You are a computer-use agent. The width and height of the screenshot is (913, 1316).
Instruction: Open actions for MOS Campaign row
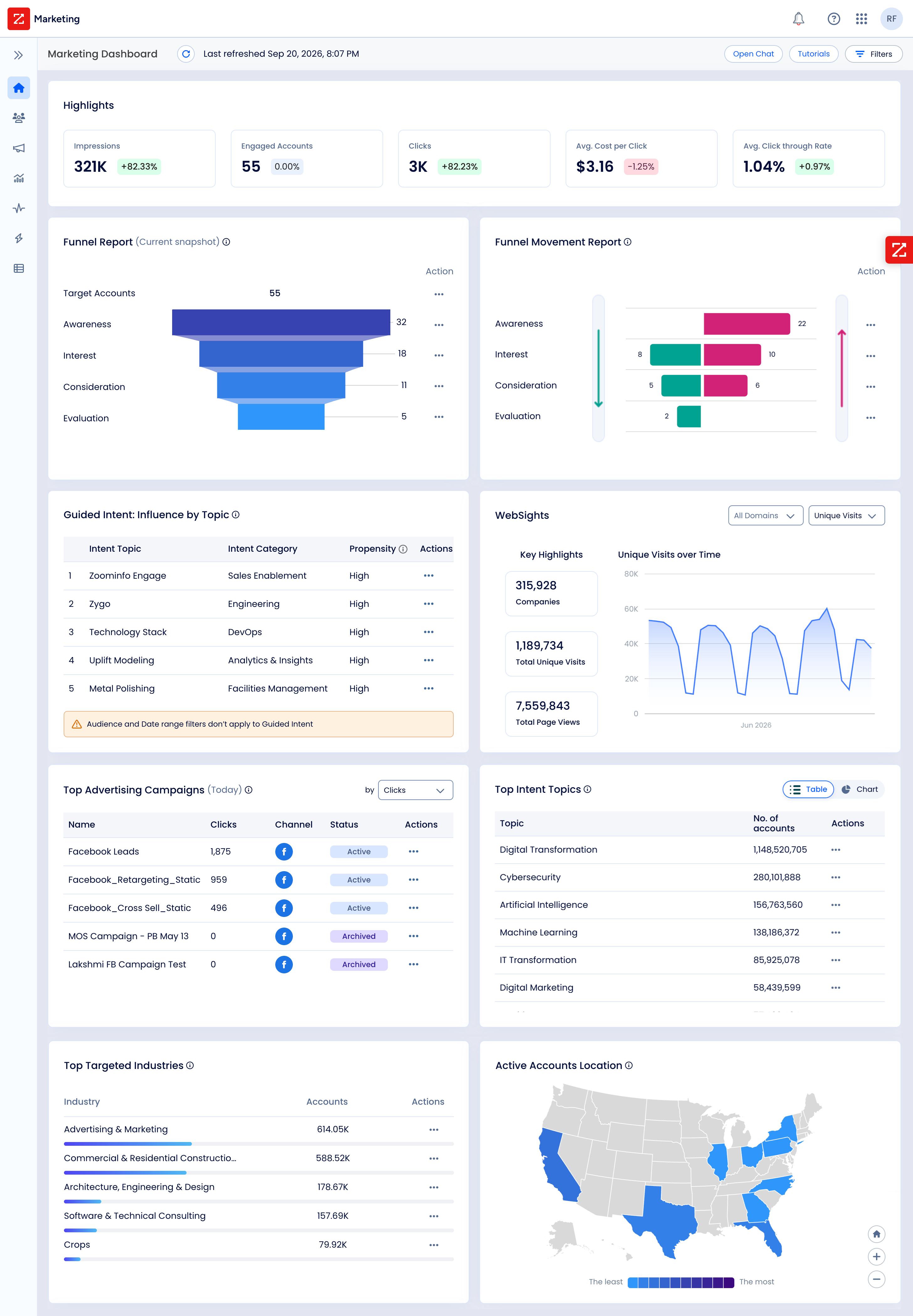pyautogui.click(x=414, y=936)
